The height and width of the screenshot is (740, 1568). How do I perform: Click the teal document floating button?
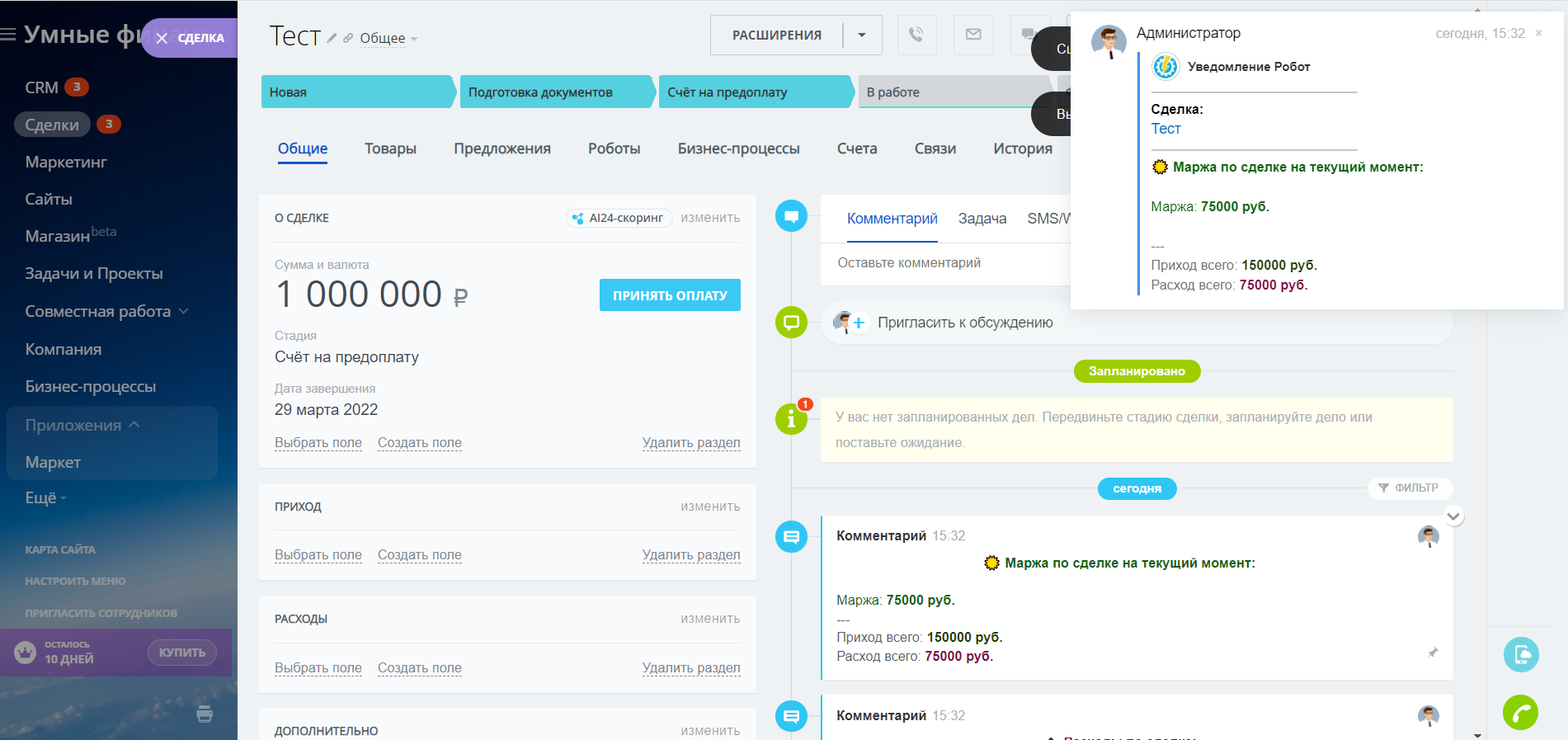[x=1521, y=655]
